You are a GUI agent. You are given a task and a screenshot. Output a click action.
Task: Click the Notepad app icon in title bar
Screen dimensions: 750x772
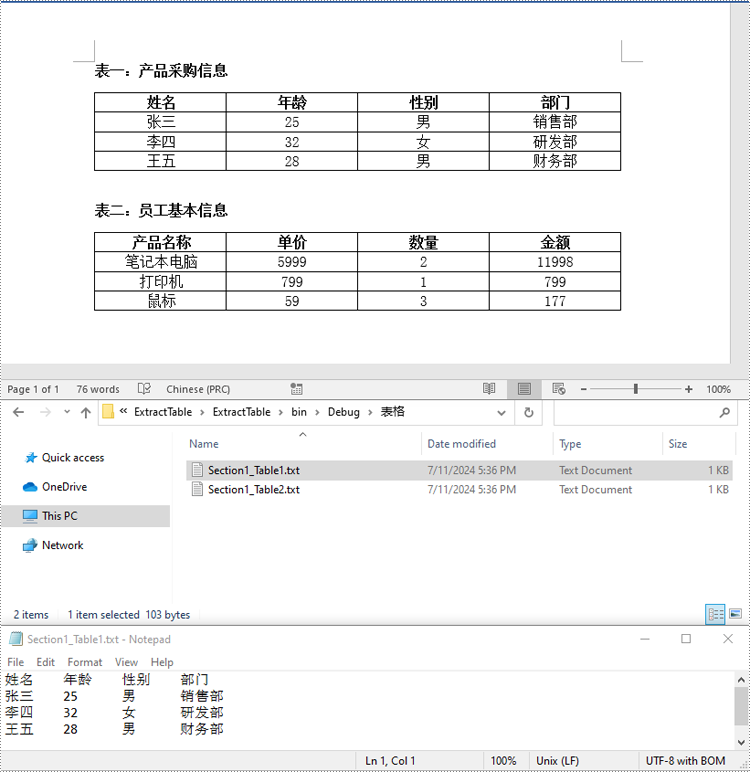tap(16, 639)
